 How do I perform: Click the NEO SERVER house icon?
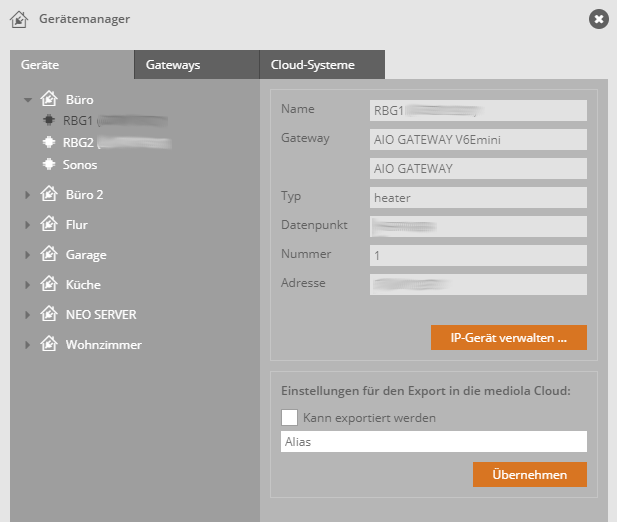click(48, 314)
